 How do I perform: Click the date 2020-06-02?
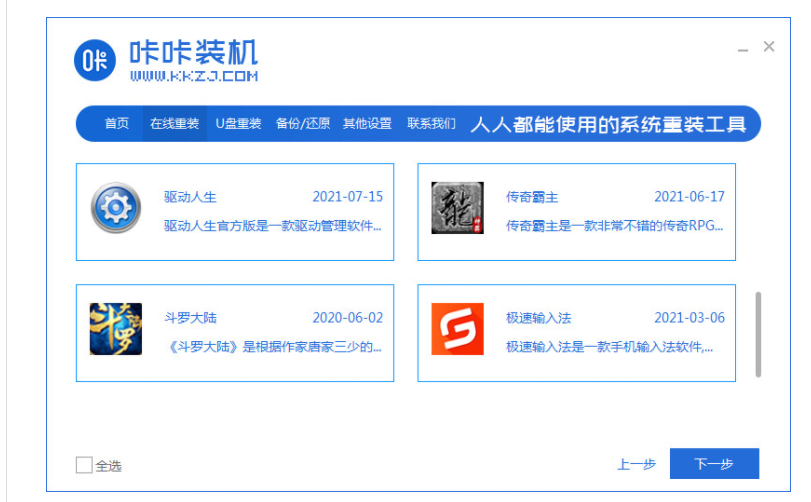pyautogui.click(x=348, y=317)
